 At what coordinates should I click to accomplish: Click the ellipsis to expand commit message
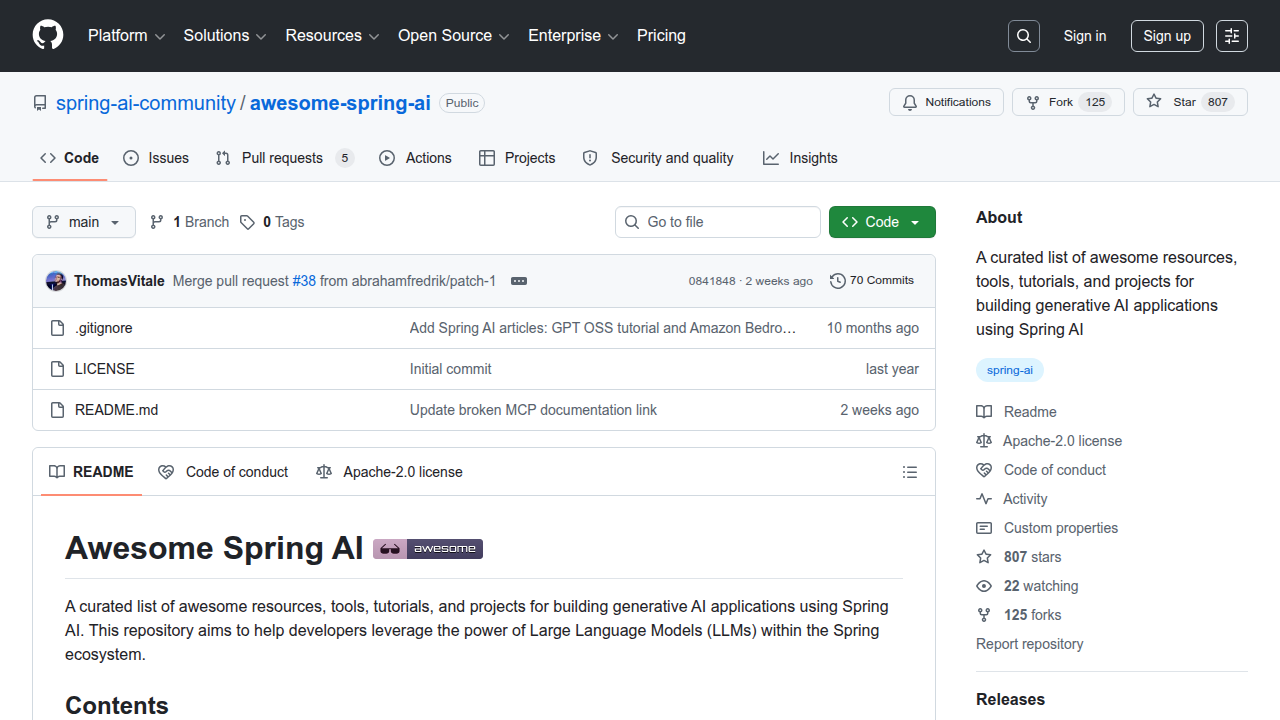[x=519, y=281]
